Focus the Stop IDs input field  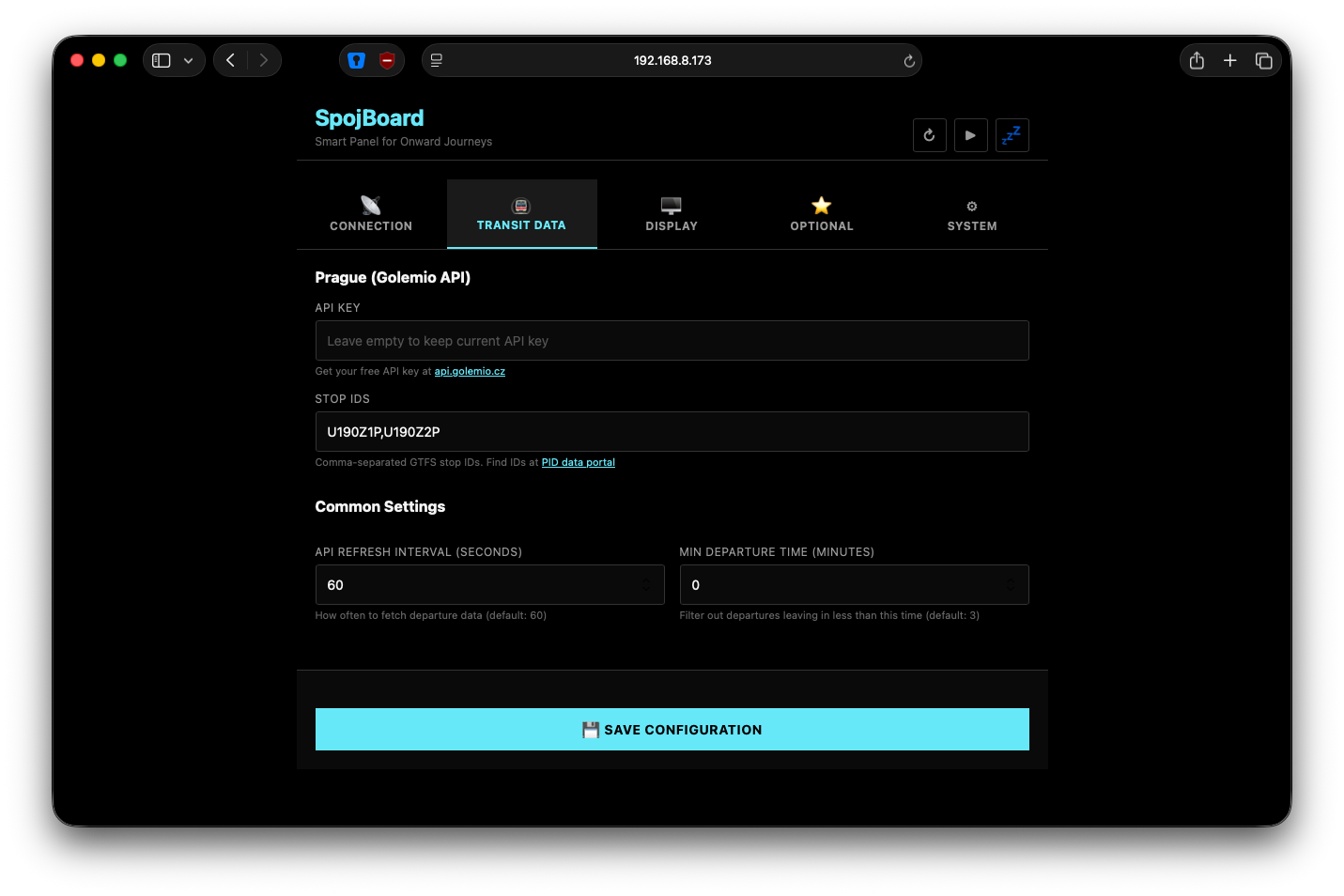pos(672,432)
